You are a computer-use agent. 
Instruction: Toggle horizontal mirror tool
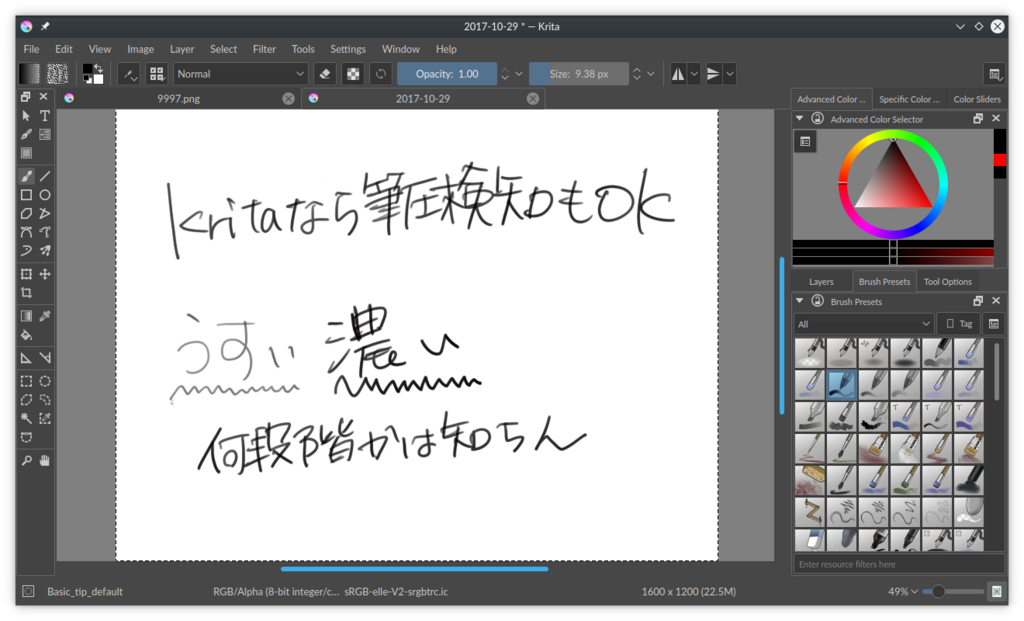tap(679, 74)
